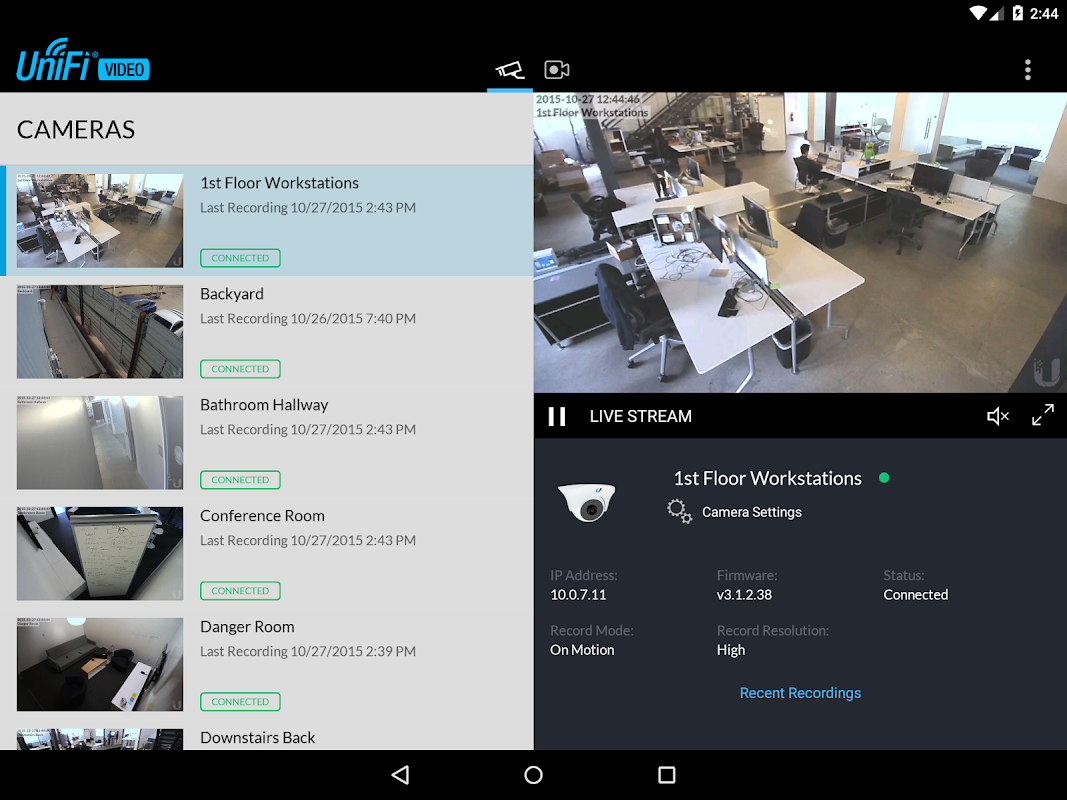Tap CONNECTED badge for 1st Floor Workstations
The image size is (1067, 800).
click(240, 259)
